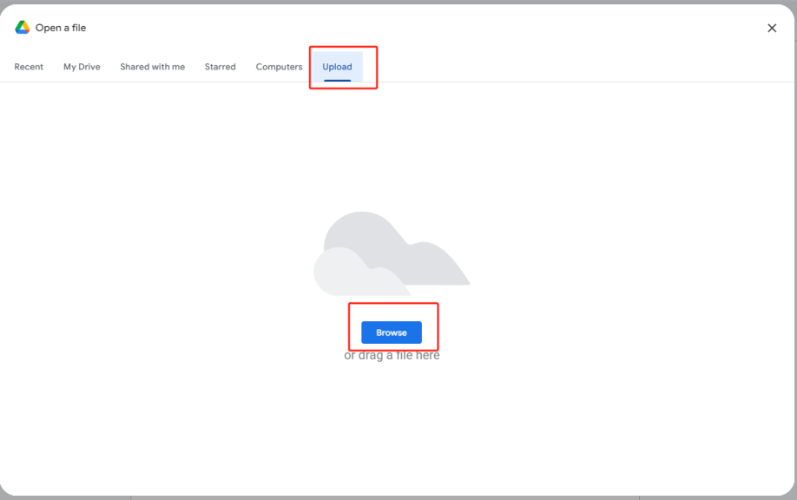Screen dimensions: 797x500
Task: Open the My Drive tab
Action: tap(82, 67)
